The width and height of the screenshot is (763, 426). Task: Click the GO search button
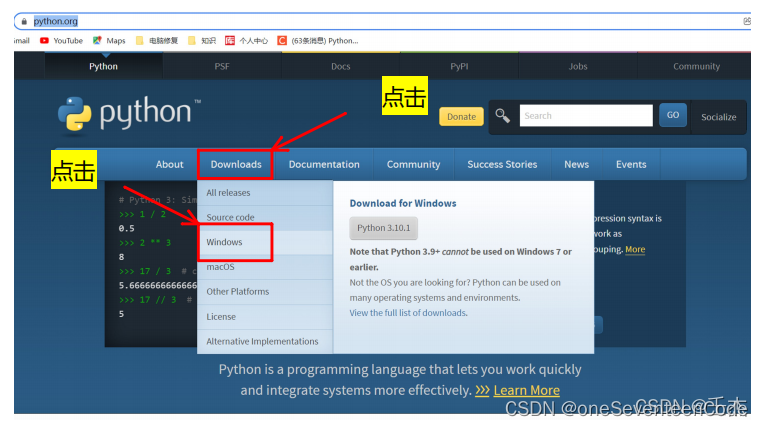(673, 115)
